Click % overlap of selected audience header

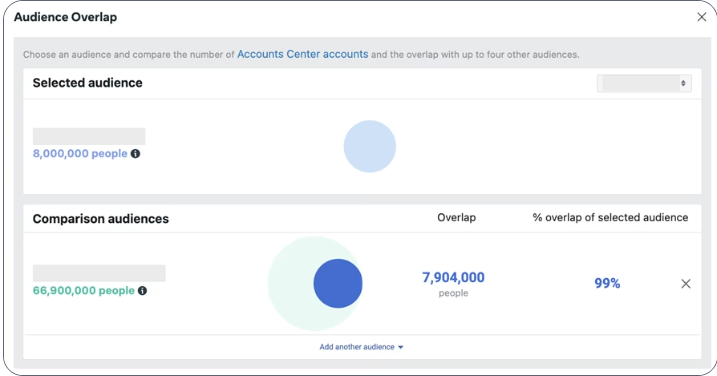[x=610, y=218]
